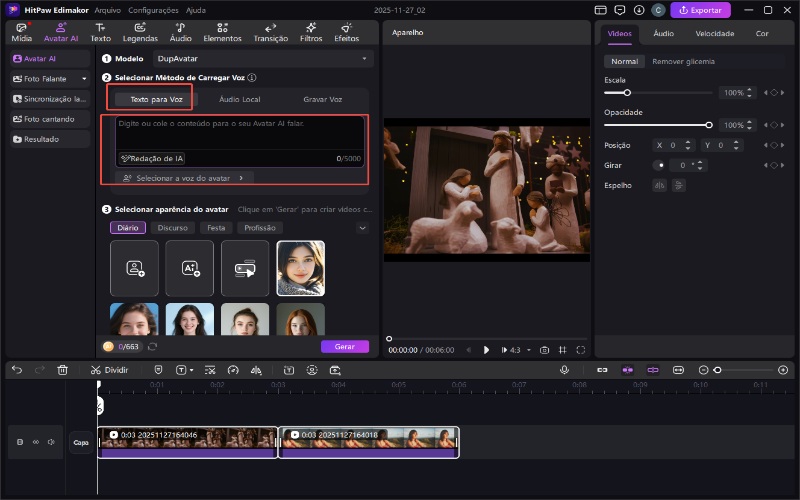Viewport: 800px width, 500px height.
Task: Undo the last action in timeline toolbar
Action: click(17, 370)
